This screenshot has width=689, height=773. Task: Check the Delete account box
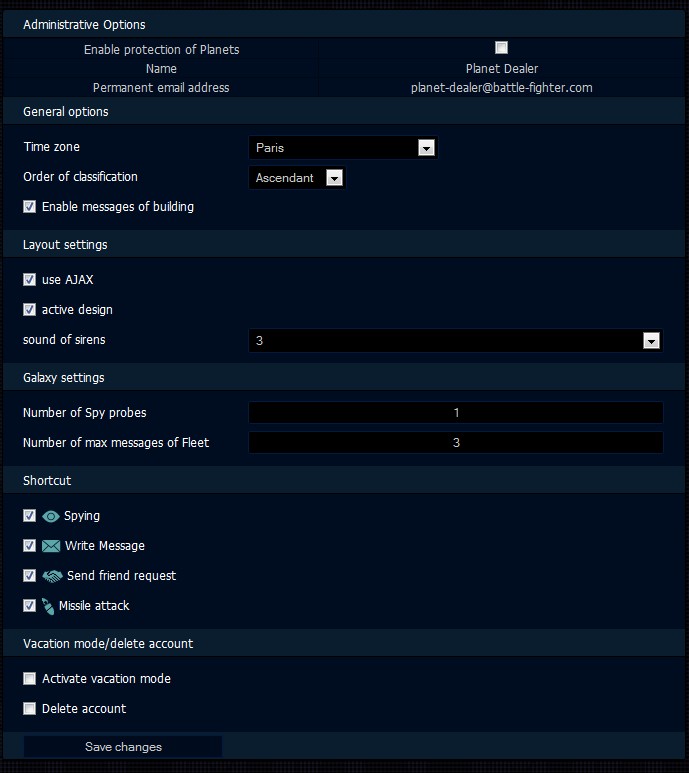[29, 709]
